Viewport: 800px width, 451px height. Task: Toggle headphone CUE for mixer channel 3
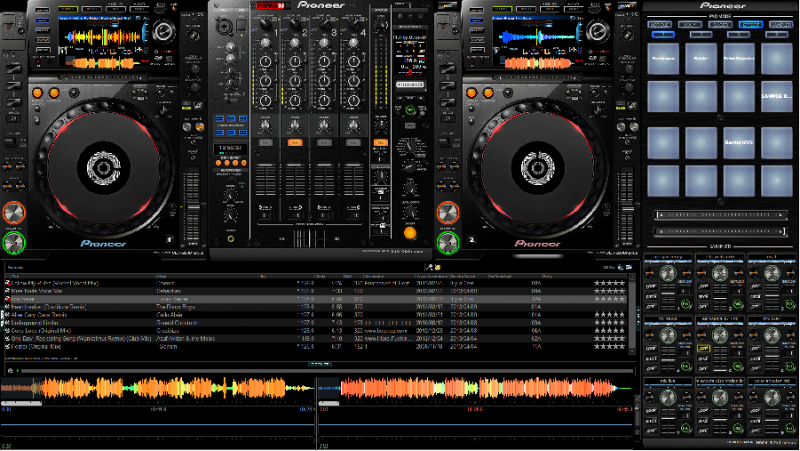tap(324, 143)
